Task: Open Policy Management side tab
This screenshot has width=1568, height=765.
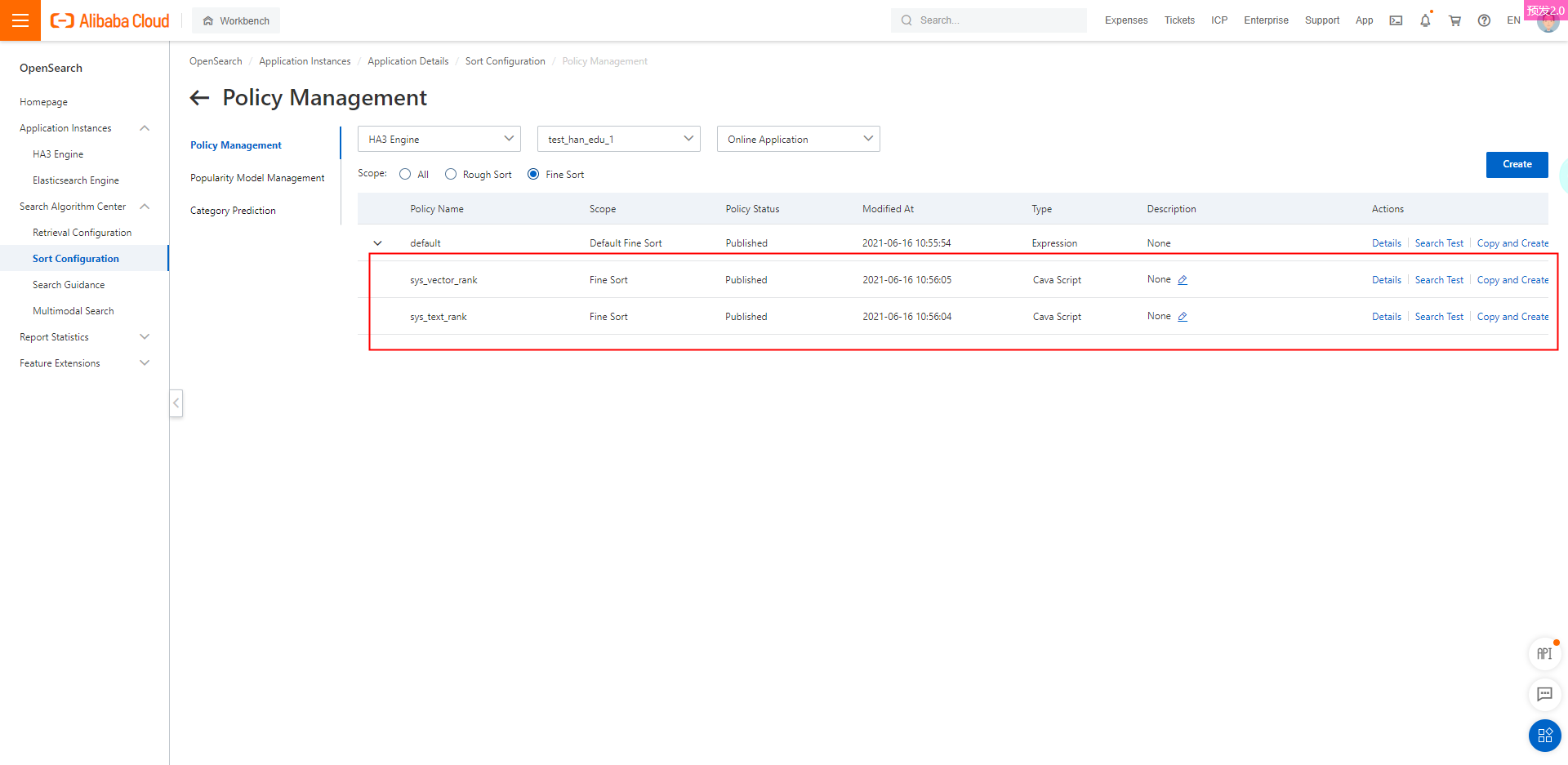Action: pos(236,145)
